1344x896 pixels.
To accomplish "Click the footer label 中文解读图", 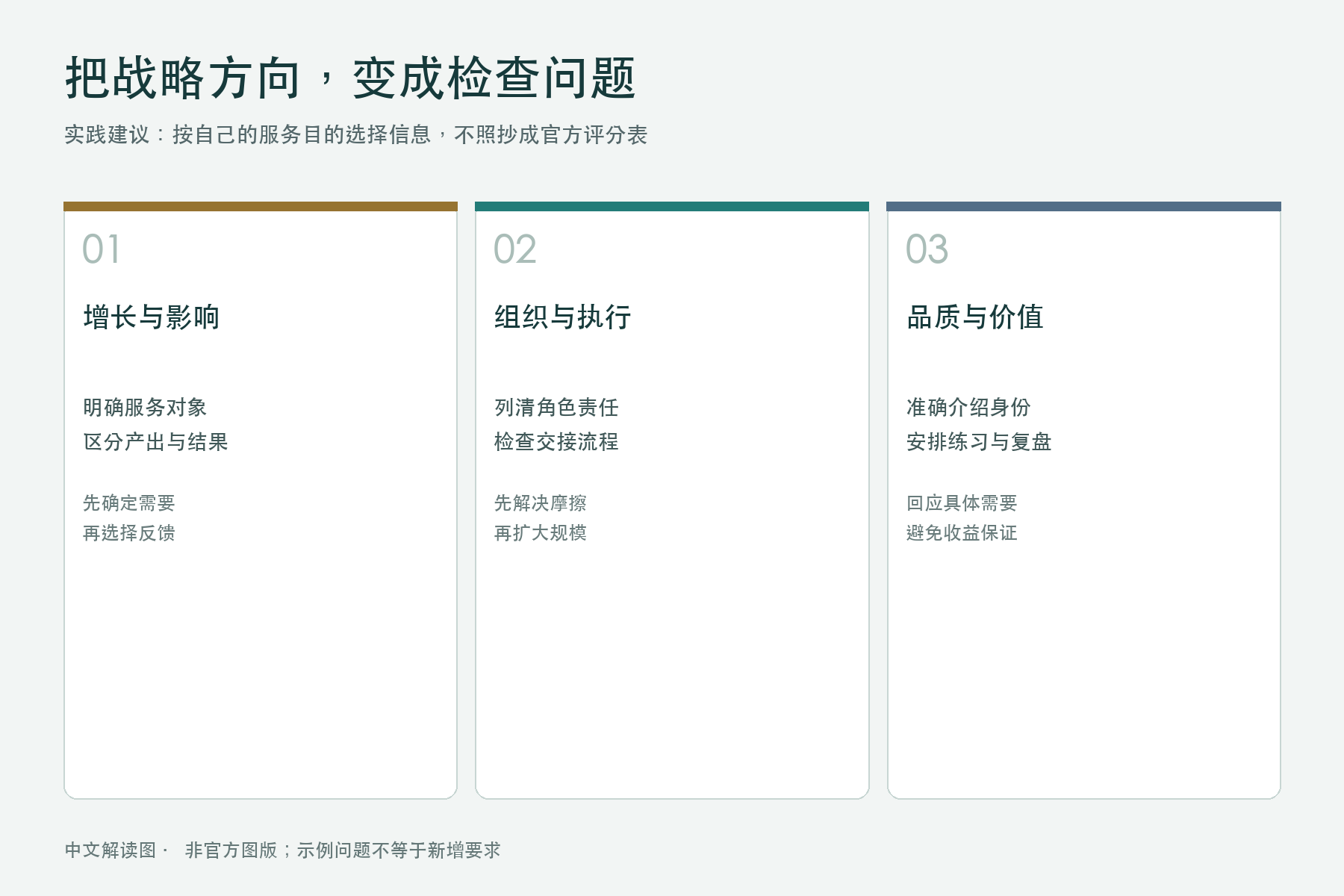I will coord(111,850).
